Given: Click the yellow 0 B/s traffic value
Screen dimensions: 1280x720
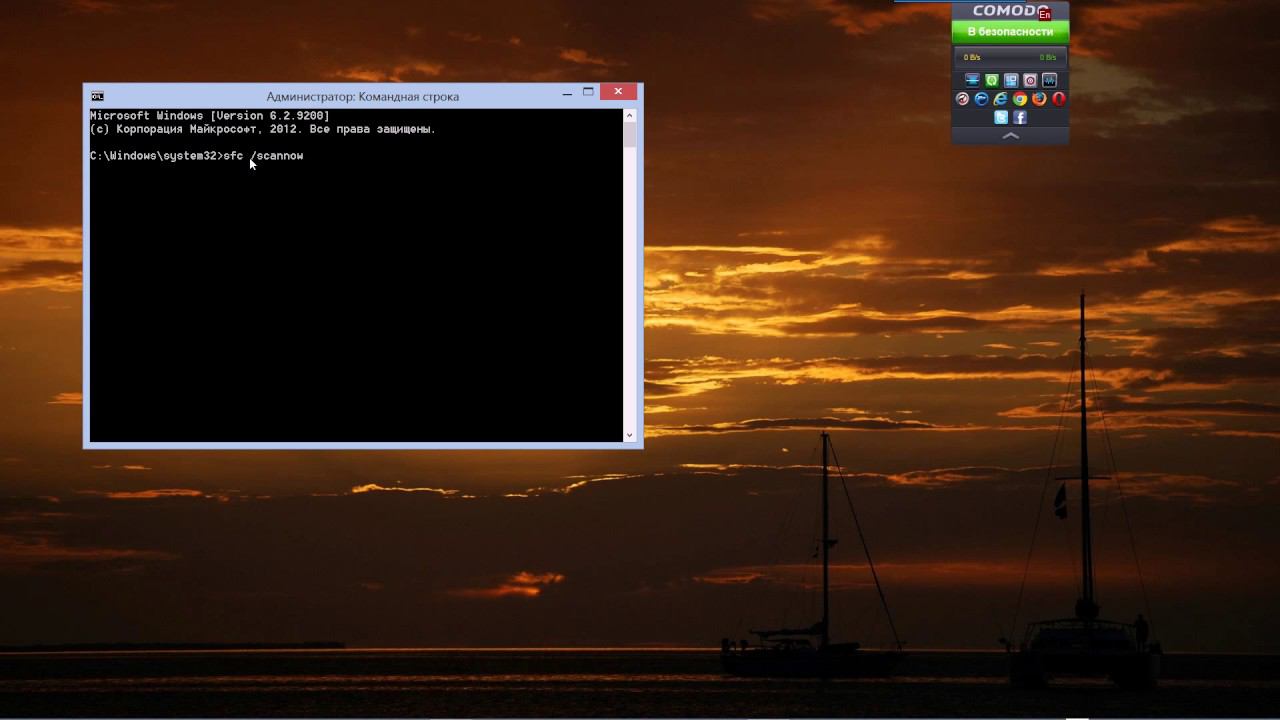Looking at the screenshot, I should pyautogui.click(x=972, y=58).
